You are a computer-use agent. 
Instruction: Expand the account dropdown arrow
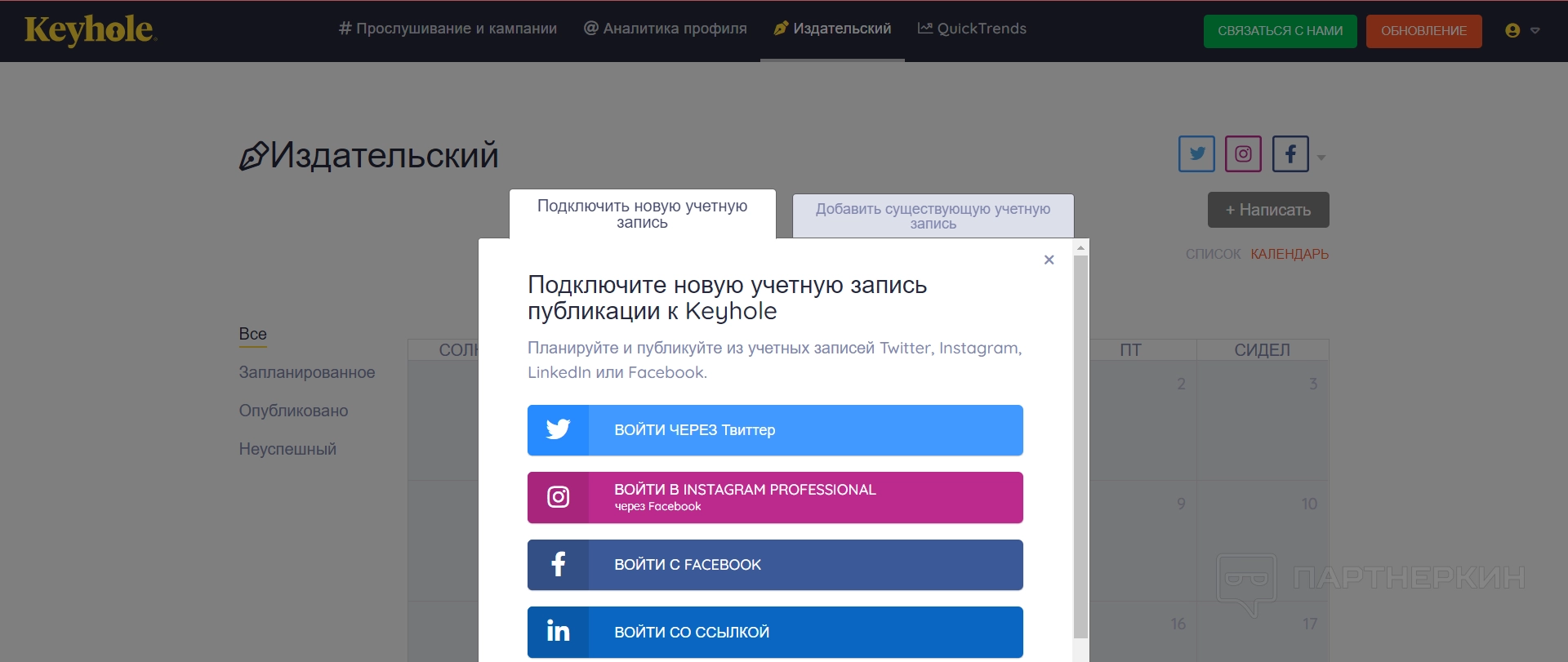coord(1535,30)
